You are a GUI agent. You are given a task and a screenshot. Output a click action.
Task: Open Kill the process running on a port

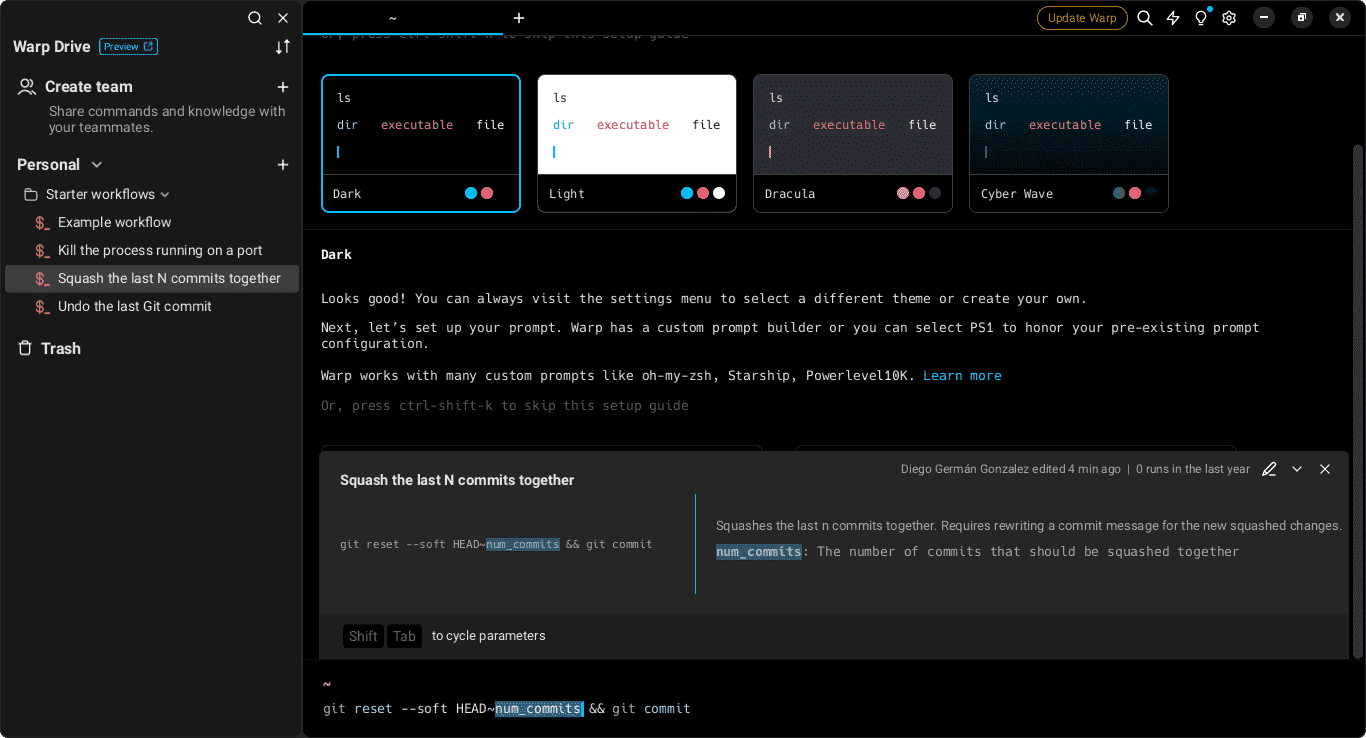pos(152,250)
